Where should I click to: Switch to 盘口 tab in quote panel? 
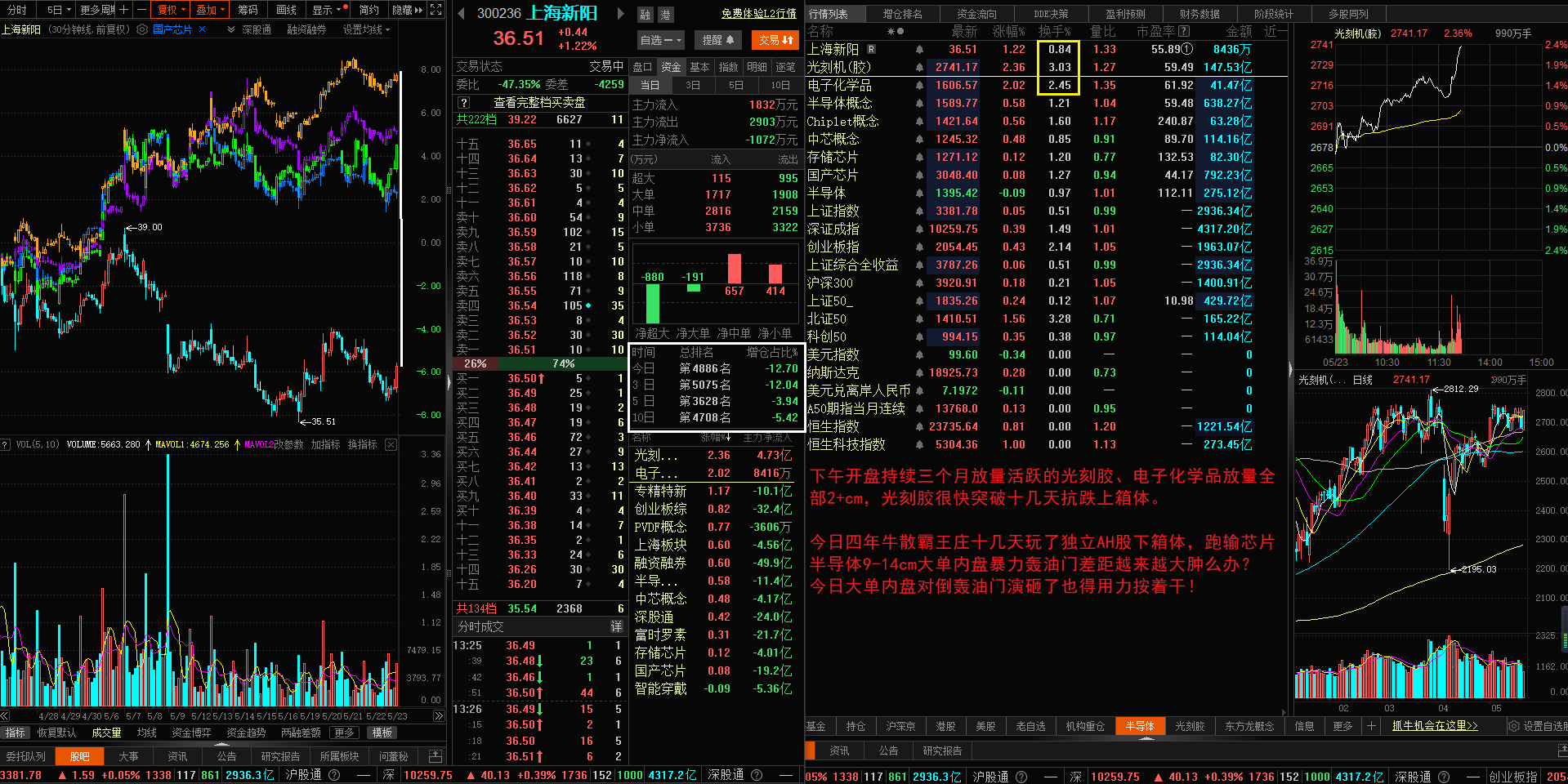pos(643,67)
